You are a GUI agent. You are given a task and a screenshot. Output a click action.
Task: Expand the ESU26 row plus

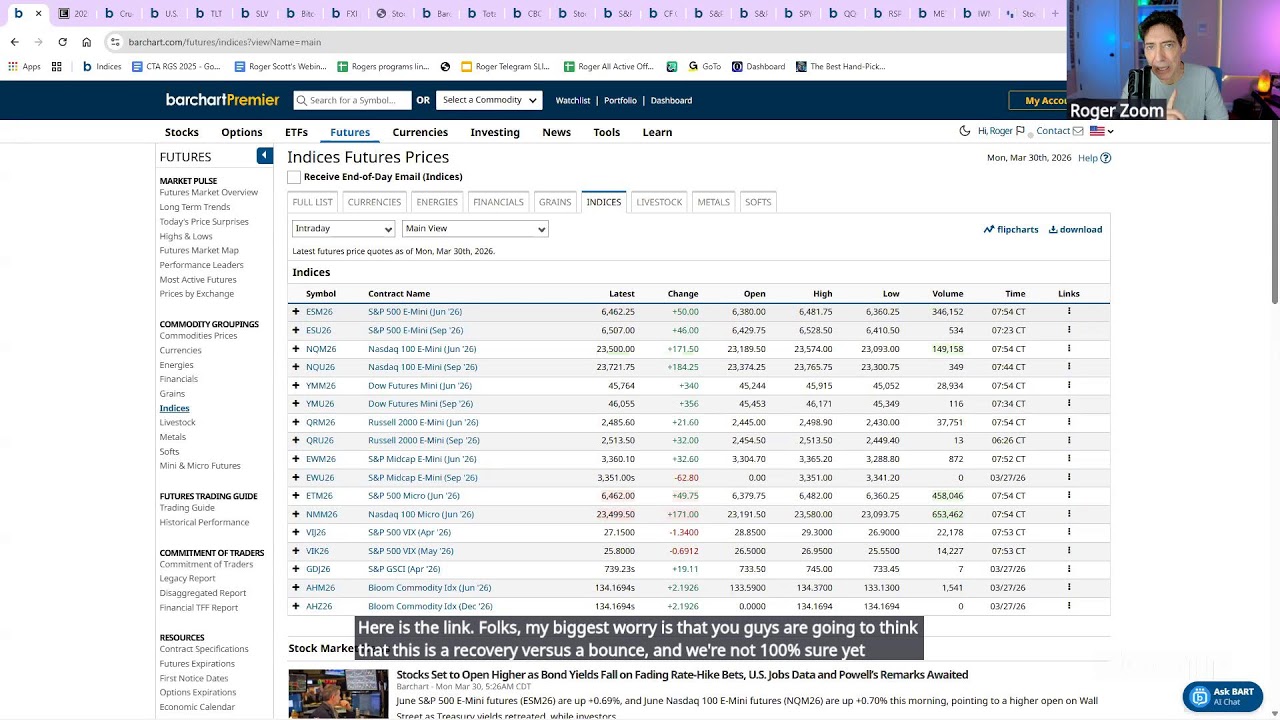[x=295, y=330]
